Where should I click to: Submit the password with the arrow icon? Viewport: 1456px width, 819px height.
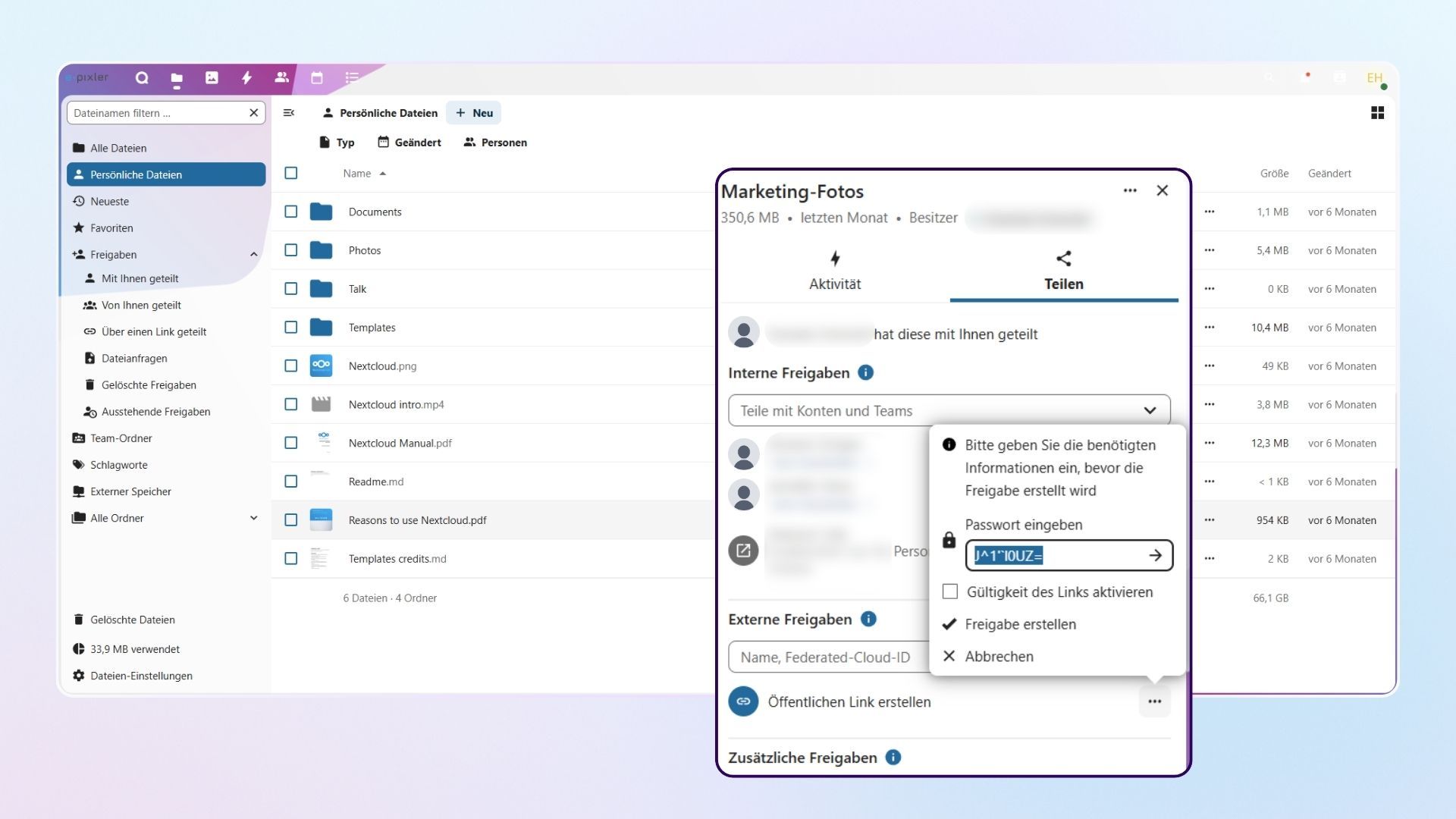coord(1156,555)
